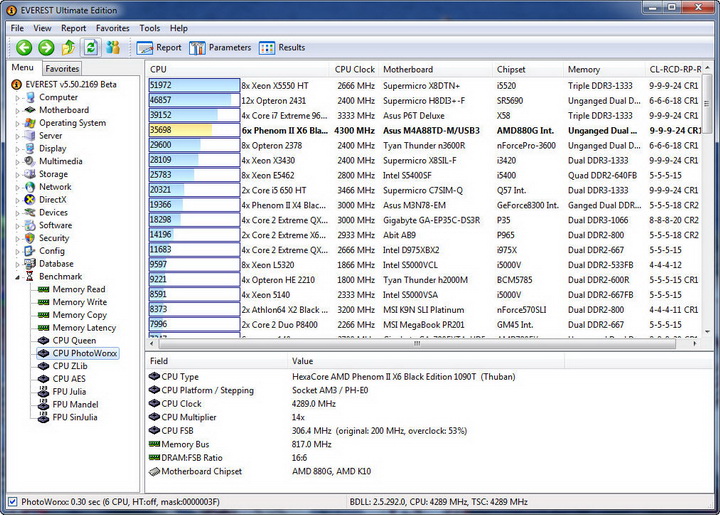Select the Database icon in tree
This screenshot has width=720, height=515.
30,264
